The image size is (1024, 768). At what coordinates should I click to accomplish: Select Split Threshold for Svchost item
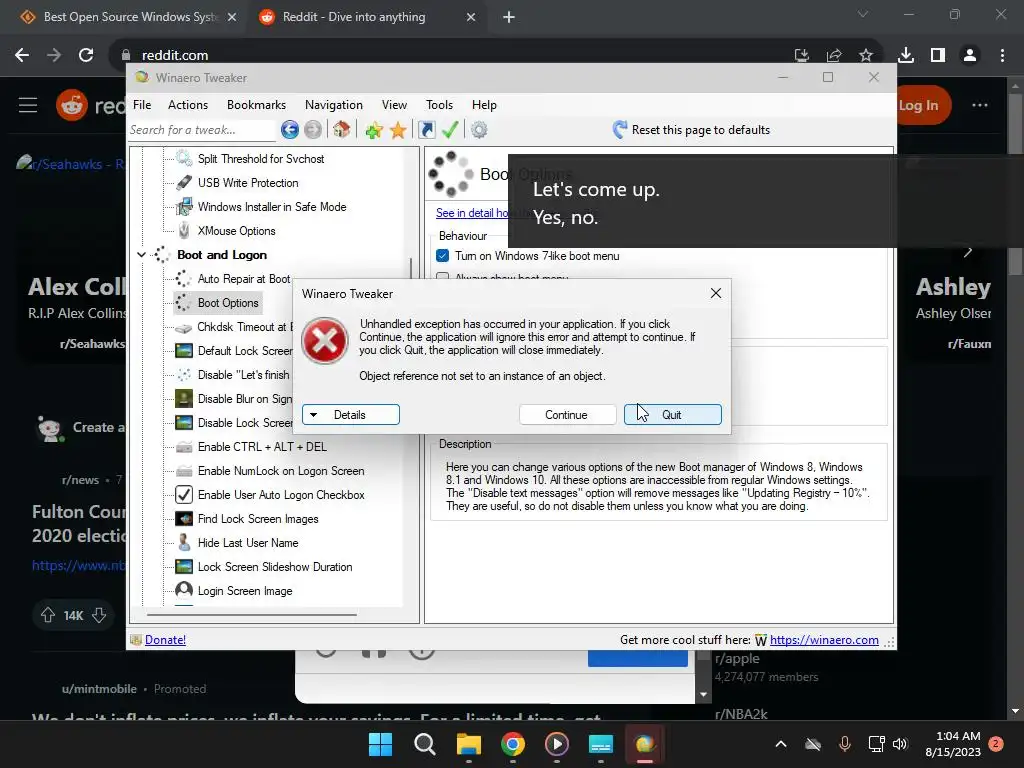261,159
